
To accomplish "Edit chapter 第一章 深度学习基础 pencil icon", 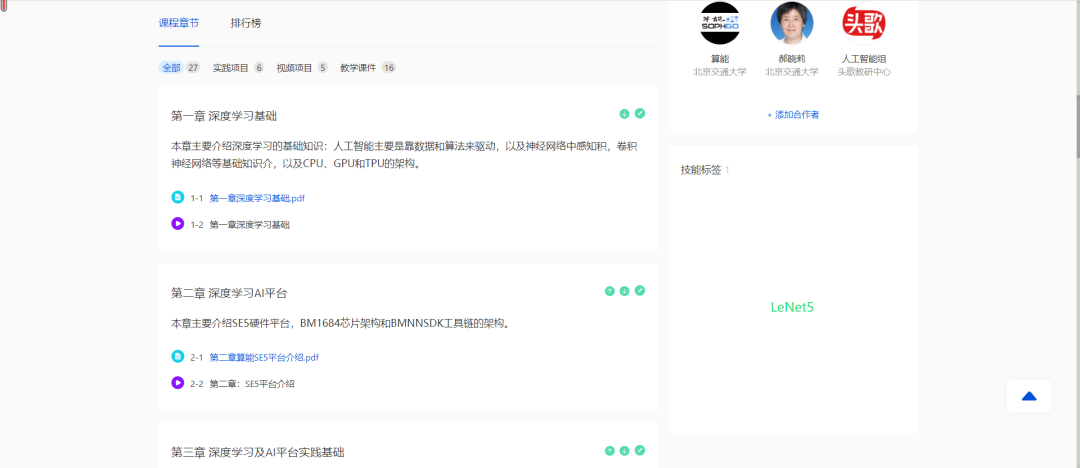I will [x=640, y=114].
